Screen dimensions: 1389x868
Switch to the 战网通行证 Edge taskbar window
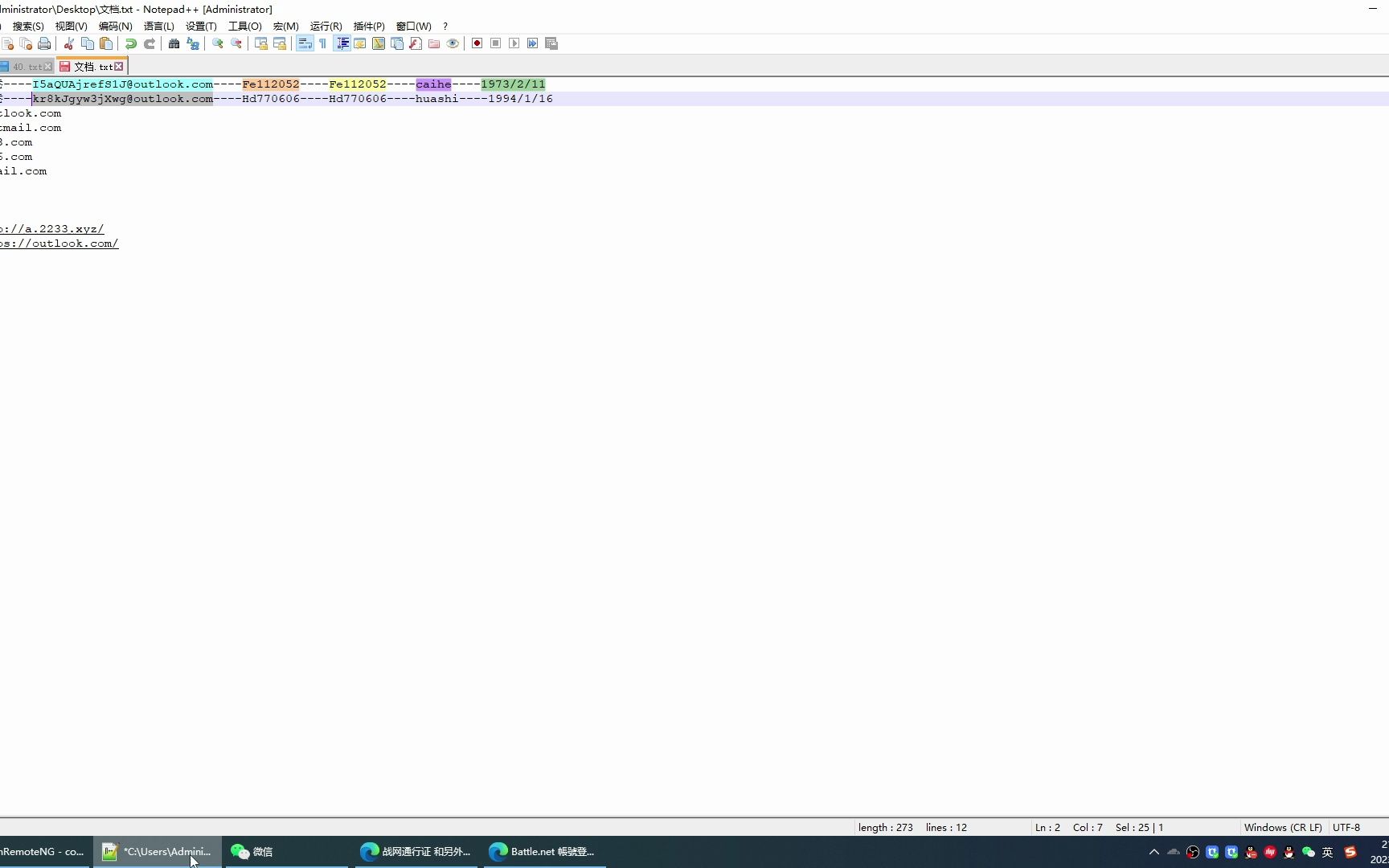416,852
